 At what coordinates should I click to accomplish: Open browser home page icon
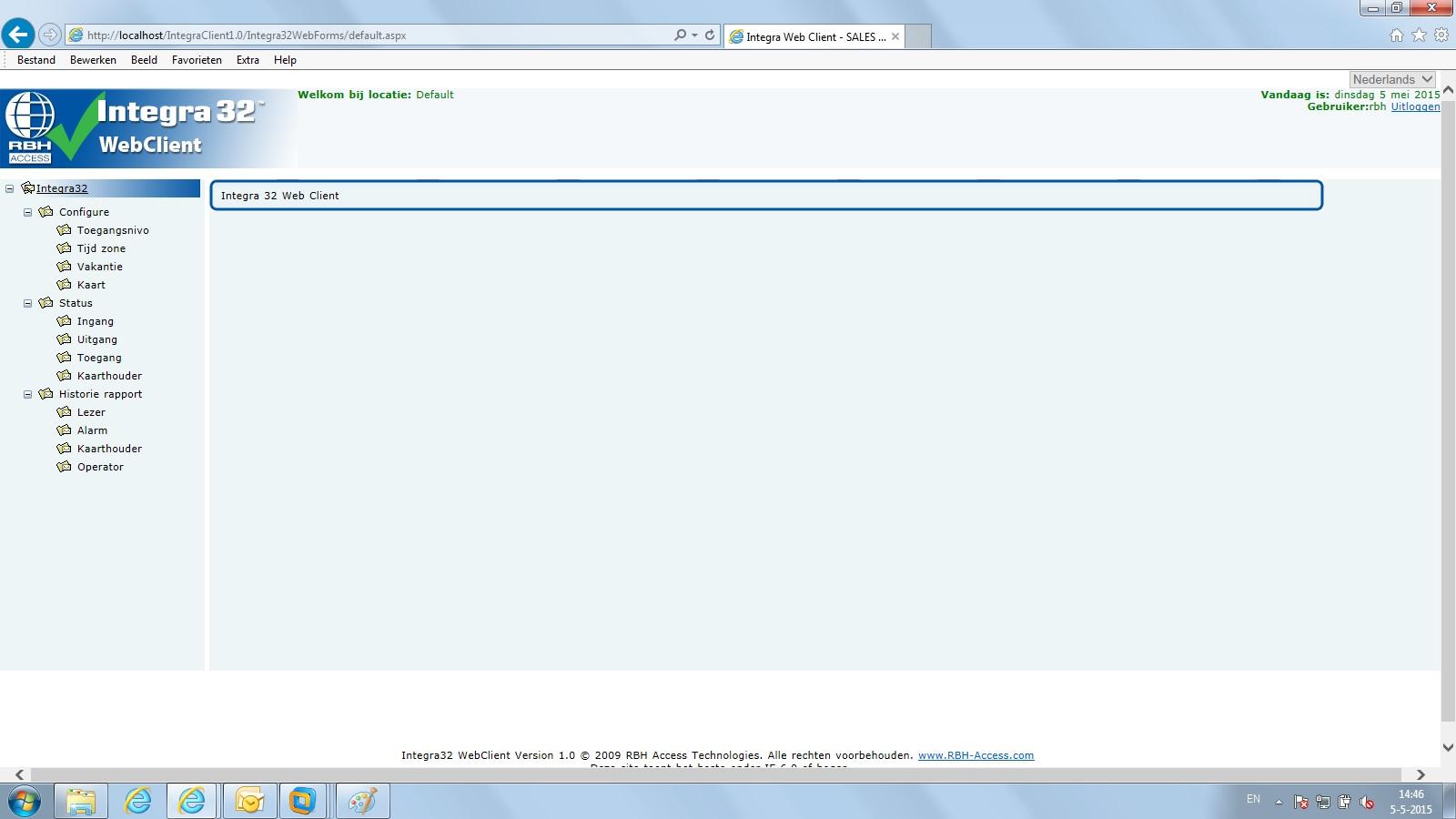click(1397, 35)
